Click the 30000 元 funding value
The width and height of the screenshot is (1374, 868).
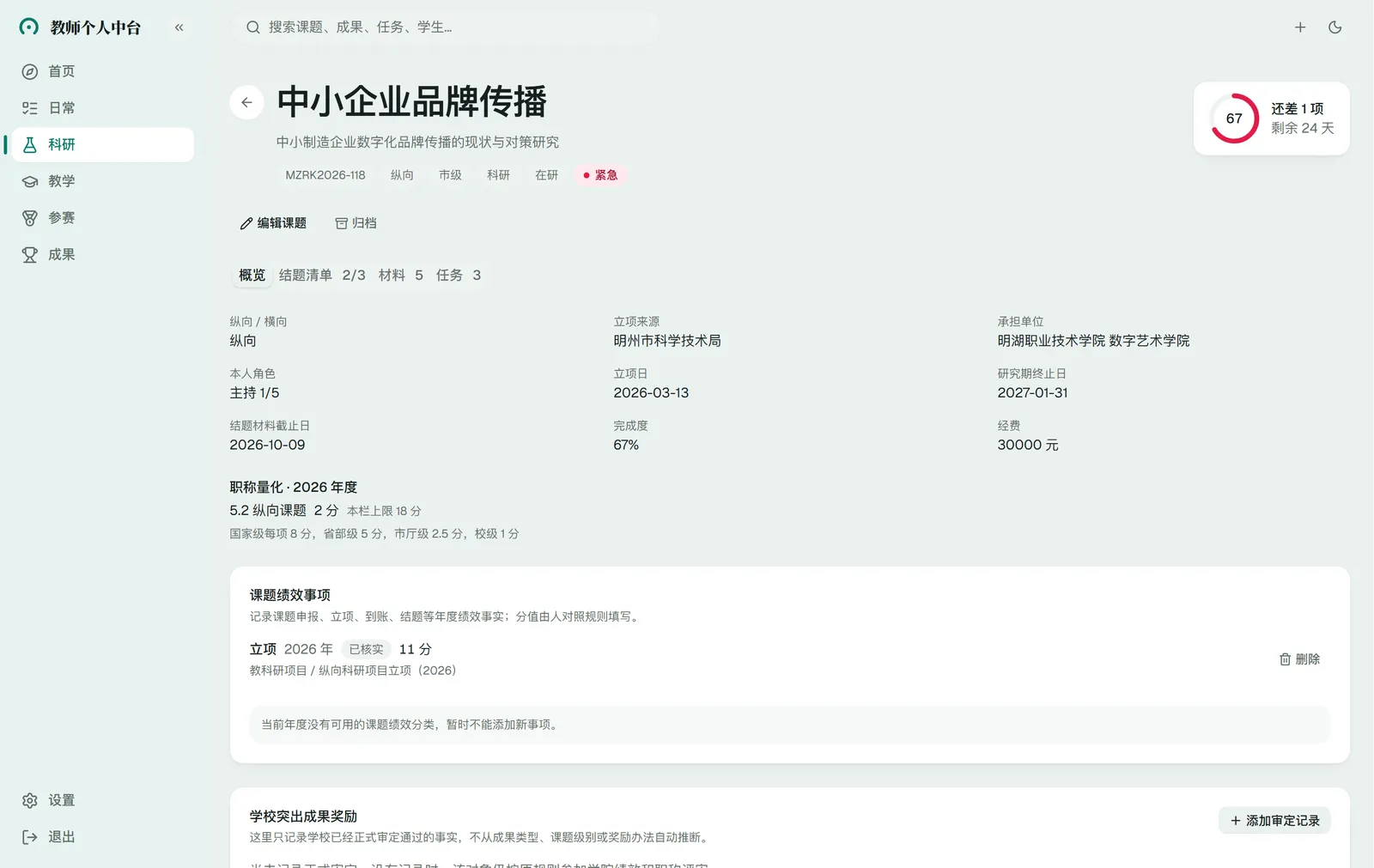tap(1028, 445)
